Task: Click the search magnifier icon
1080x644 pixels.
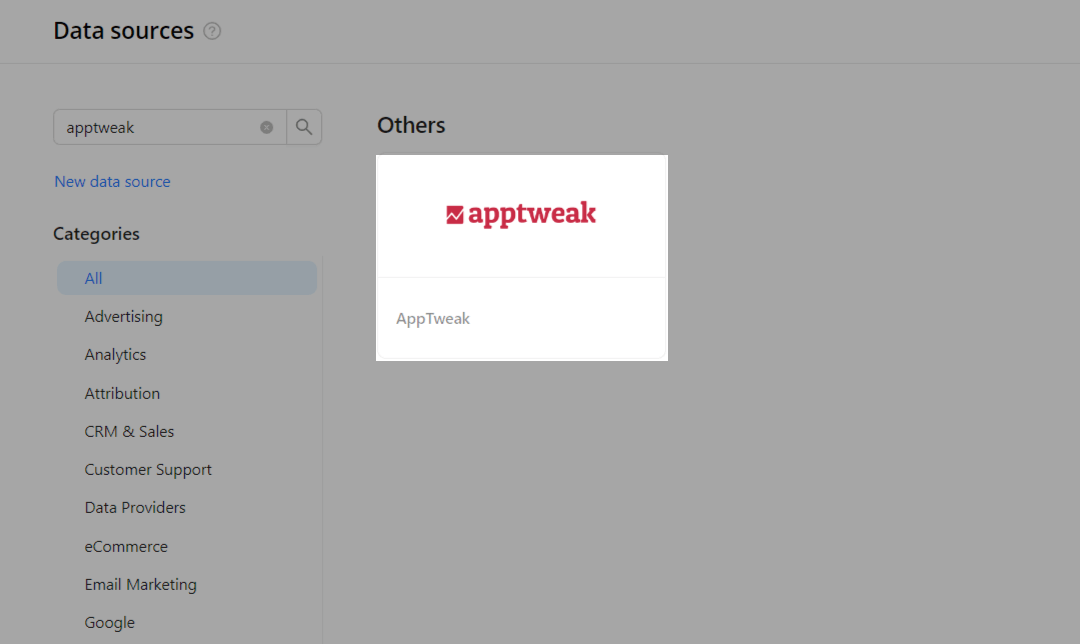Action: (x=304, y=127)
